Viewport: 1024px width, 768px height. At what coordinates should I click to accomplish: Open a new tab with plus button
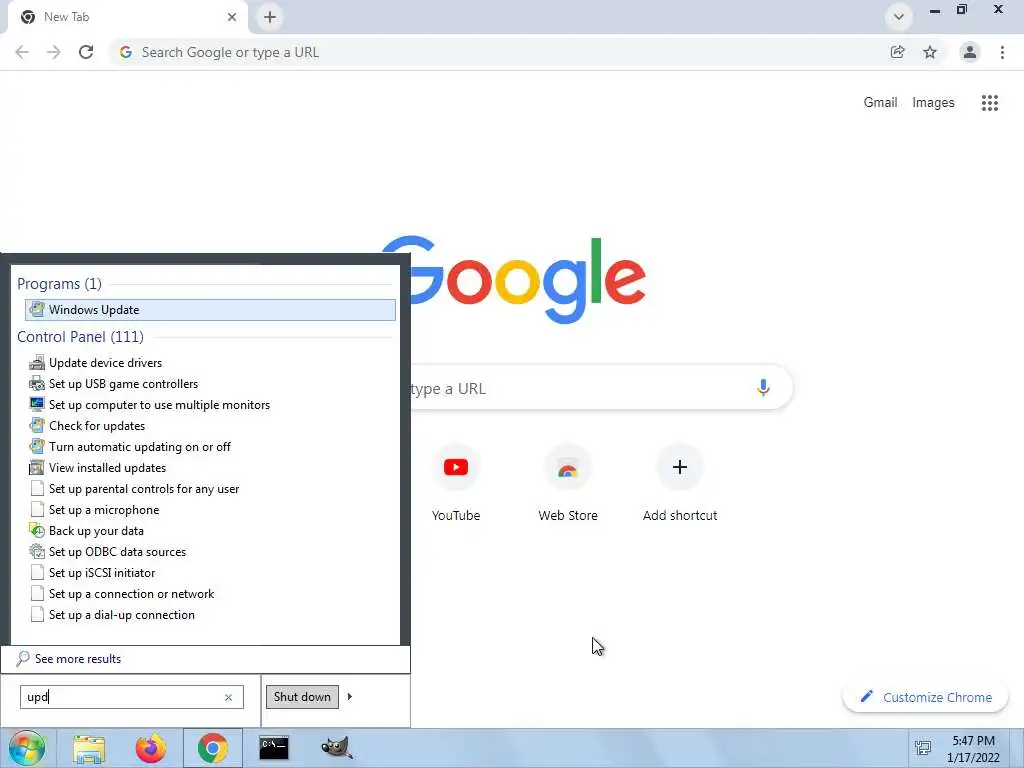click(270, 17)
